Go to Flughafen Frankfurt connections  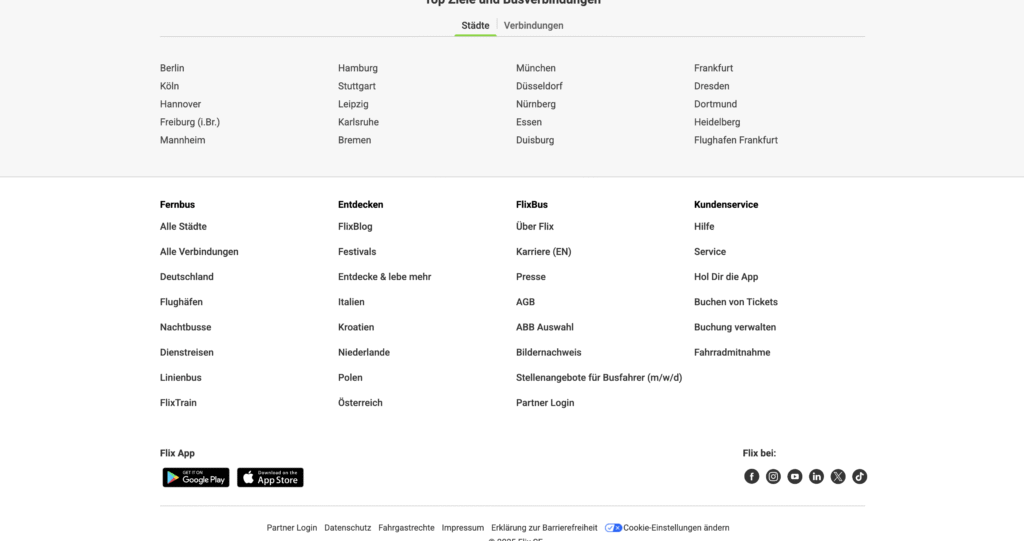click(x=735, y=140)
